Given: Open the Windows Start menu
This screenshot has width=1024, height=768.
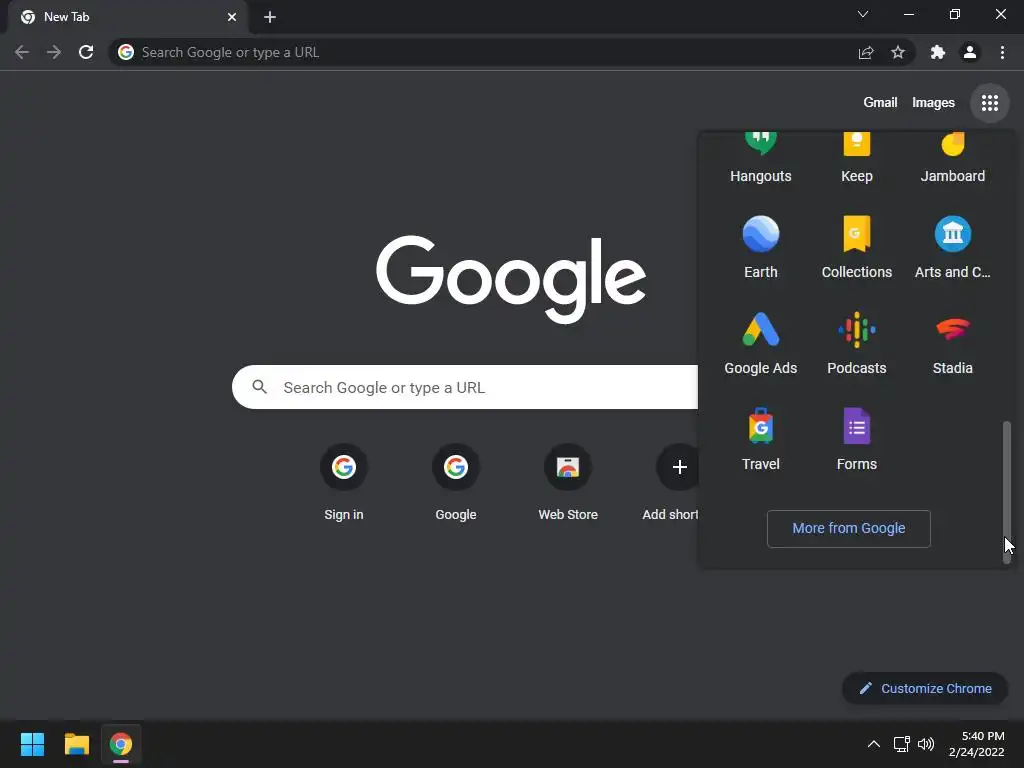Looking at the screenshot, I should (x=32, y=744).
